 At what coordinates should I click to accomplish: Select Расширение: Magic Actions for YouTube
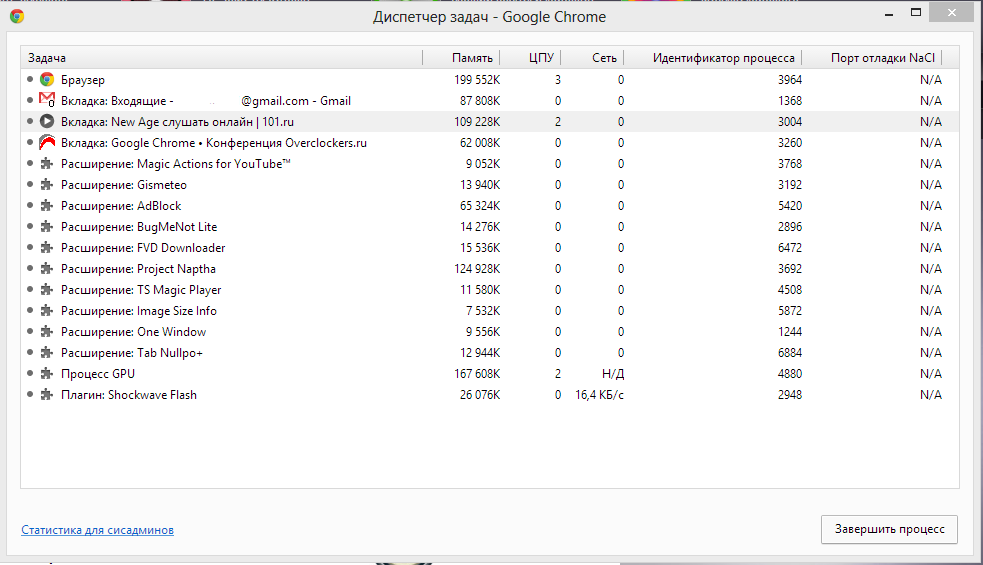coord(490,164)
